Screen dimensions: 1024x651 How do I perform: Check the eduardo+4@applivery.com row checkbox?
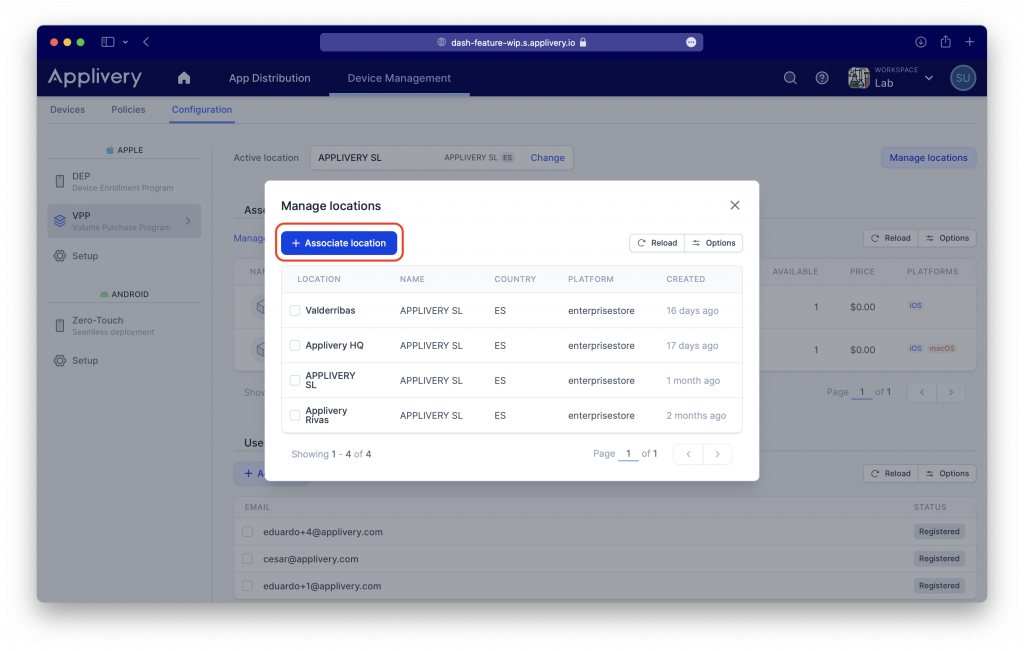[248, 532]
